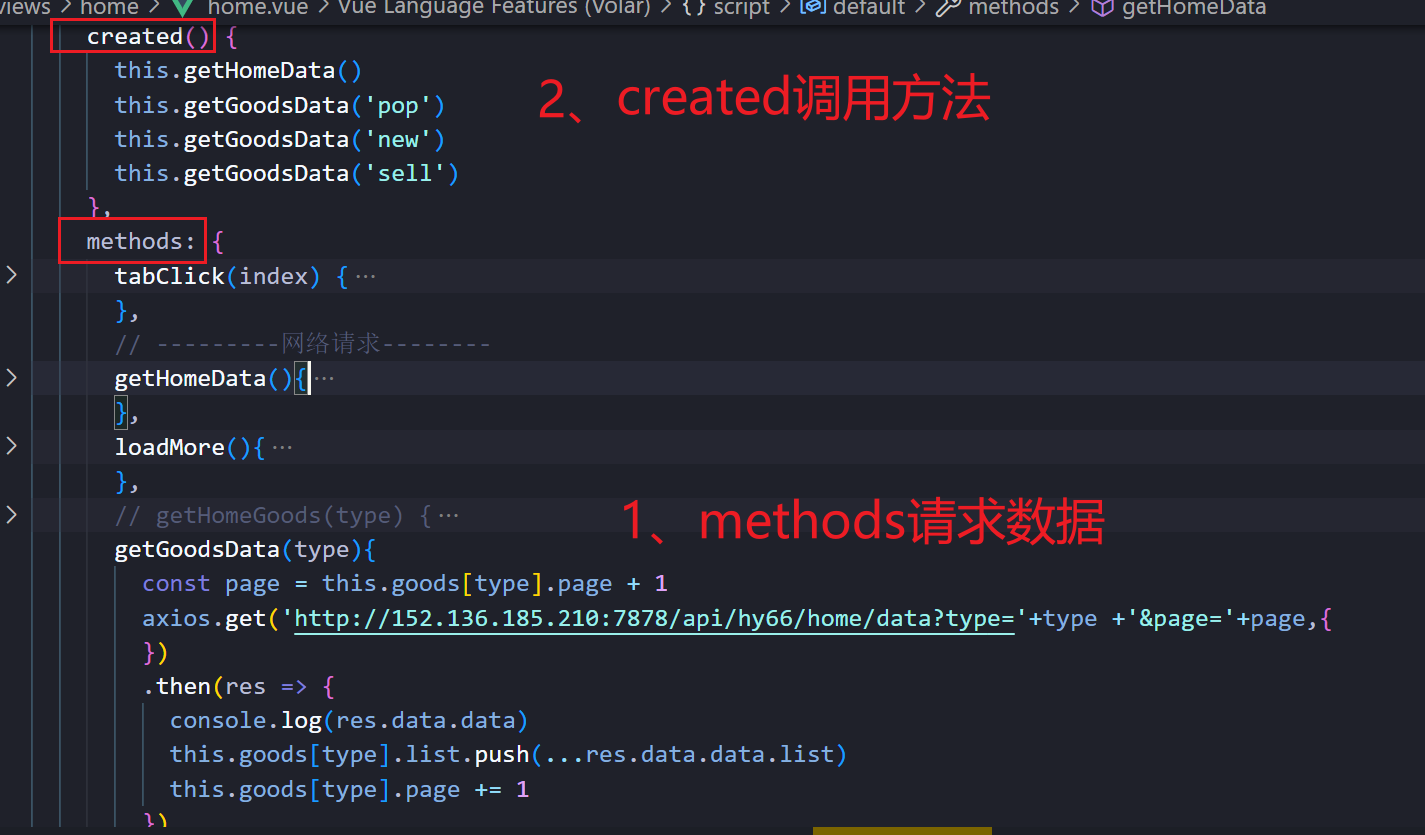Open the 'home' folder breadcrumb

[x=109, y=8]
